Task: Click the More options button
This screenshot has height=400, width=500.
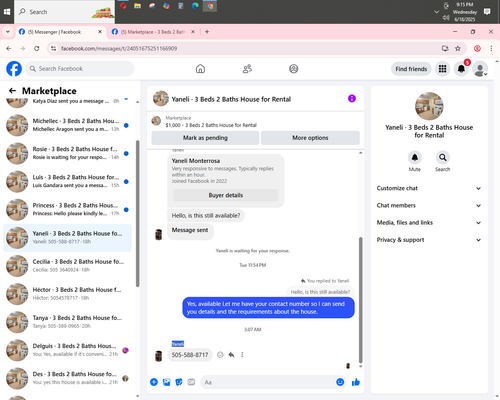Action: tap(310, 138)
